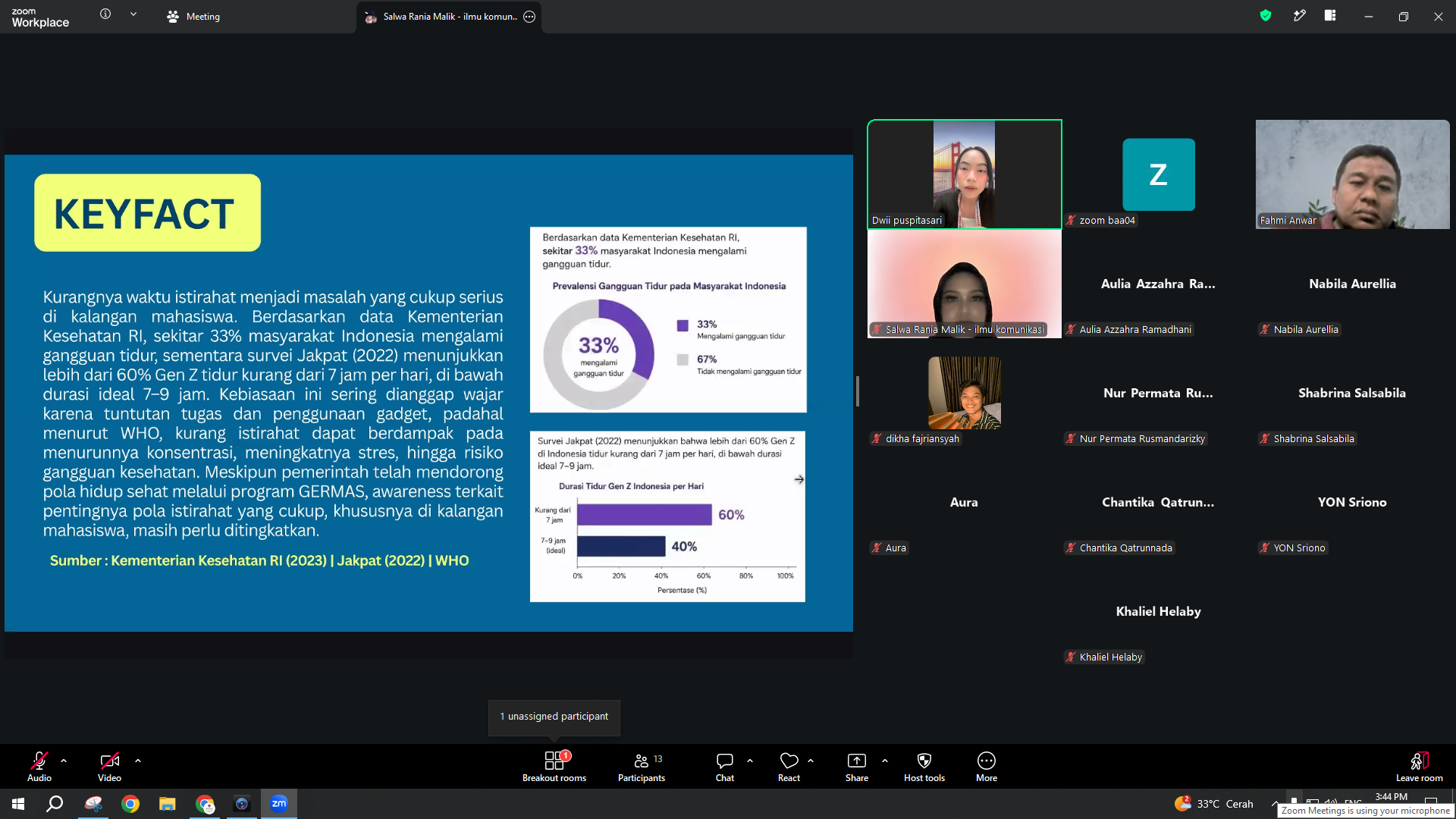Open the More options icon

coord(987,761)
